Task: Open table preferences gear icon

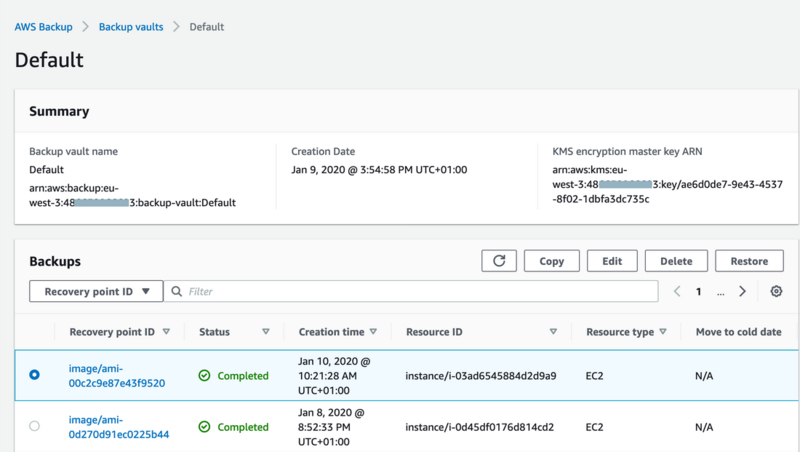Action: tap(776, 291)
